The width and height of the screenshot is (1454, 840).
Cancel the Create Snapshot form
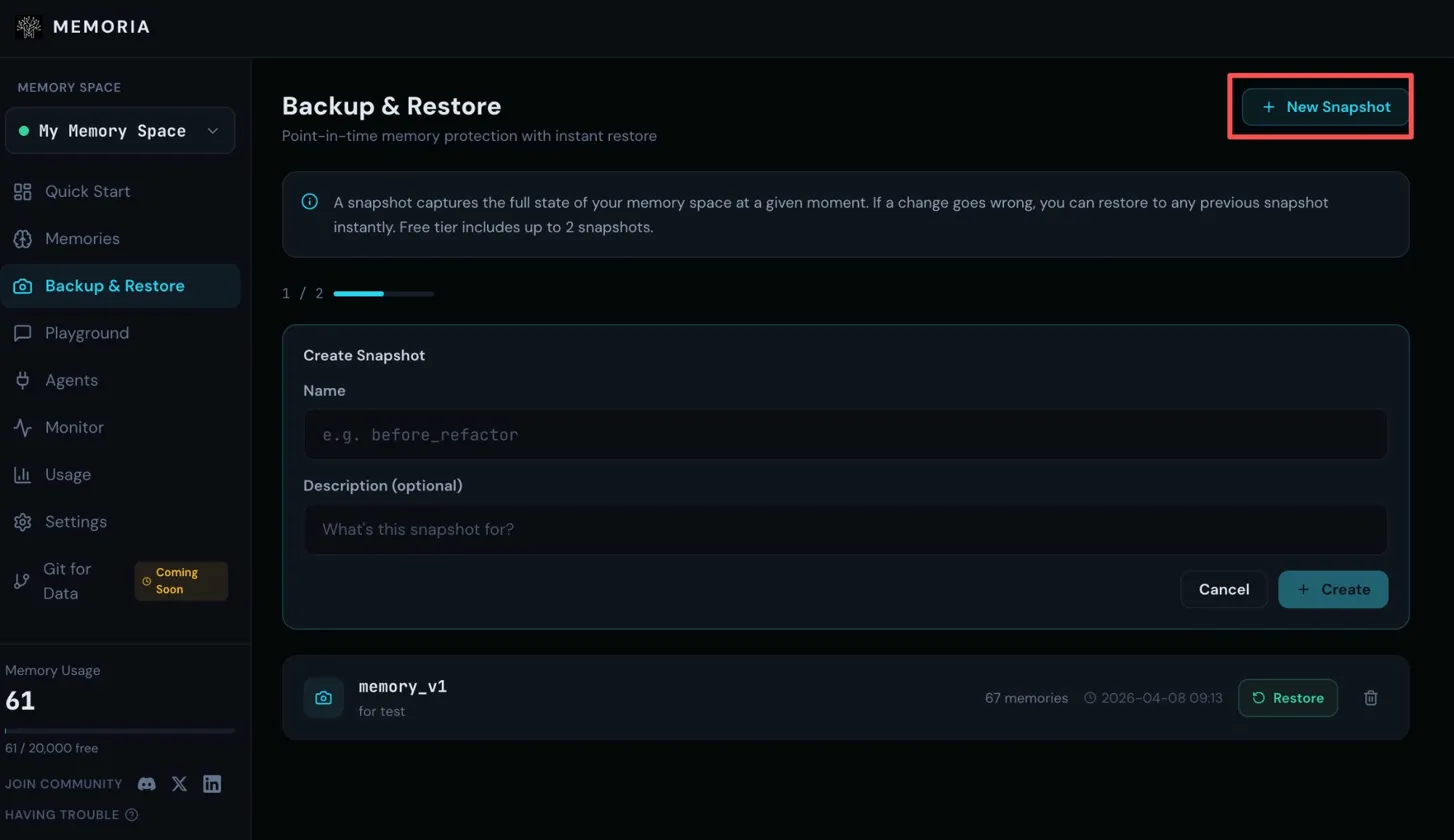click(x=1223, y=590)
